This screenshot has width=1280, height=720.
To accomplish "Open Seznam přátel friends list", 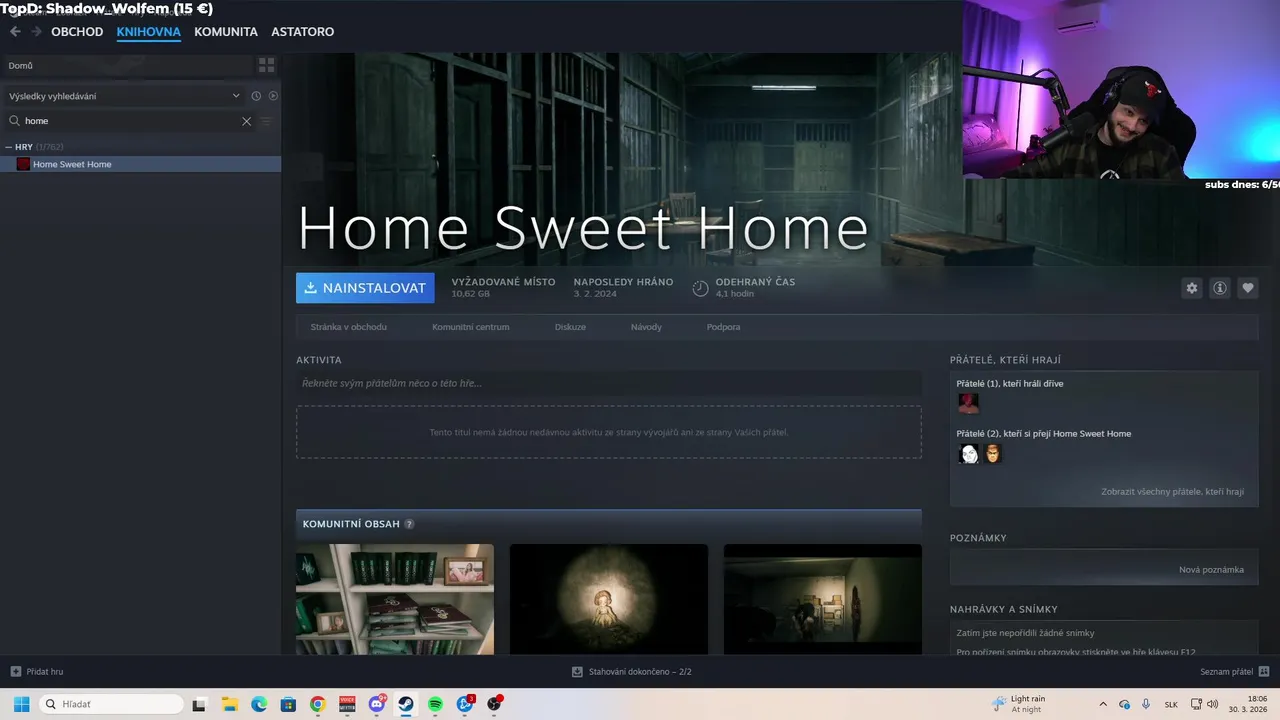I will pos(1234,672).
